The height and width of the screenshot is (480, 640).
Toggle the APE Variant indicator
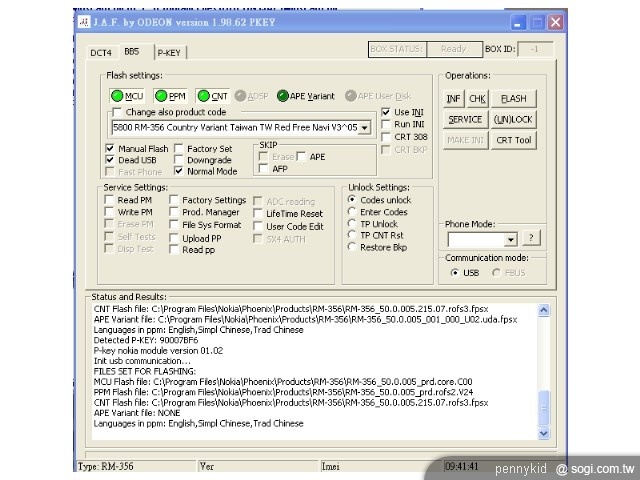[x=305, y=96]
